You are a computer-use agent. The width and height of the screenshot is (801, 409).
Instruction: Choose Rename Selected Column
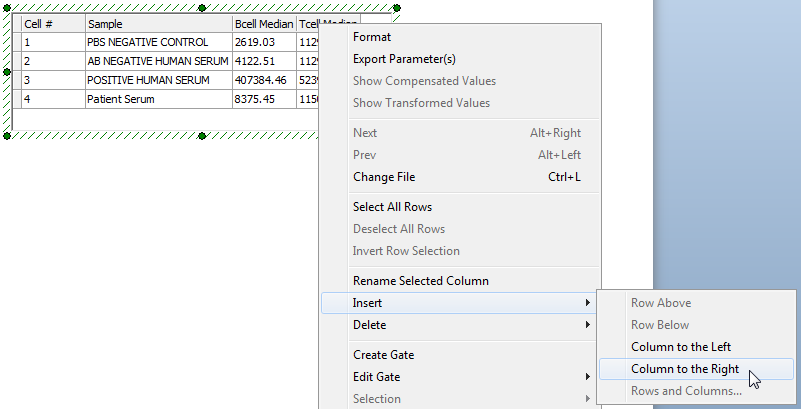click(x=420, y=281)
